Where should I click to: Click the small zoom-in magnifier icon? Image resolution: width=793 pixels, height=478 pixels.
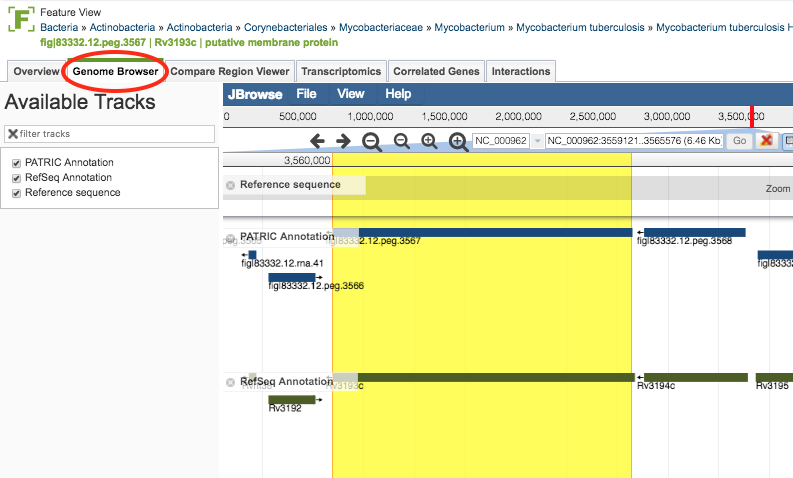pos(429,141)
